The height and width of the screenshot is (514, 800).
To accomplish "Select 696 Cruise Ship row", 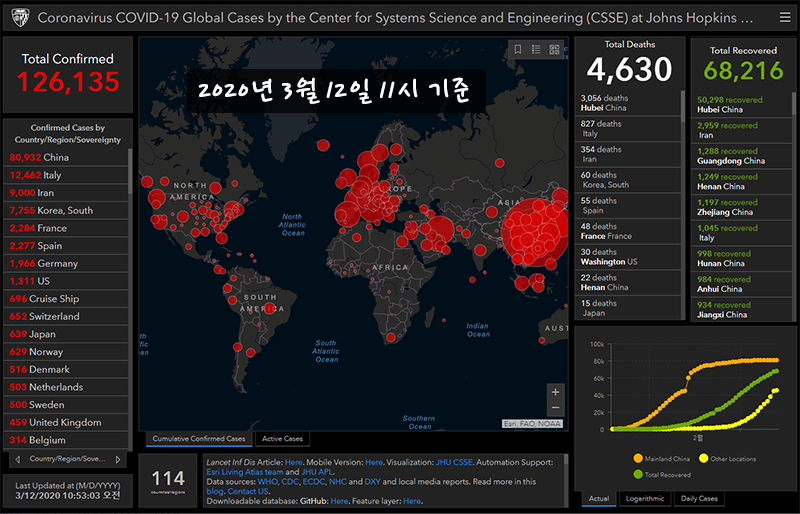I will [x=66, y=299].
